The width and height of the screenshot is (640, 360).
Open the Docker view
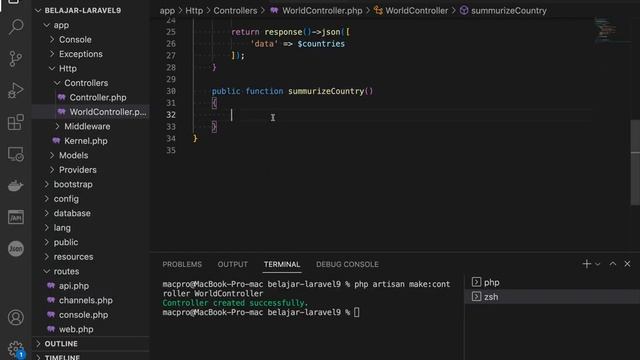tap(16, 186)
